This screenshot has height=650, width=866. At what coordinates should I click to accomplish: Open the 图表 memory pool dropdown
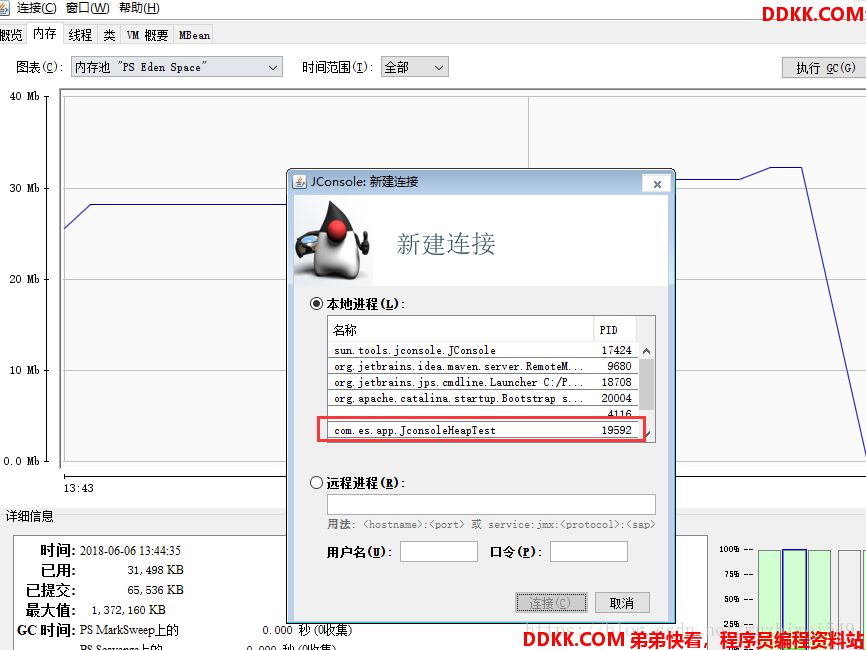coord(177,67)
